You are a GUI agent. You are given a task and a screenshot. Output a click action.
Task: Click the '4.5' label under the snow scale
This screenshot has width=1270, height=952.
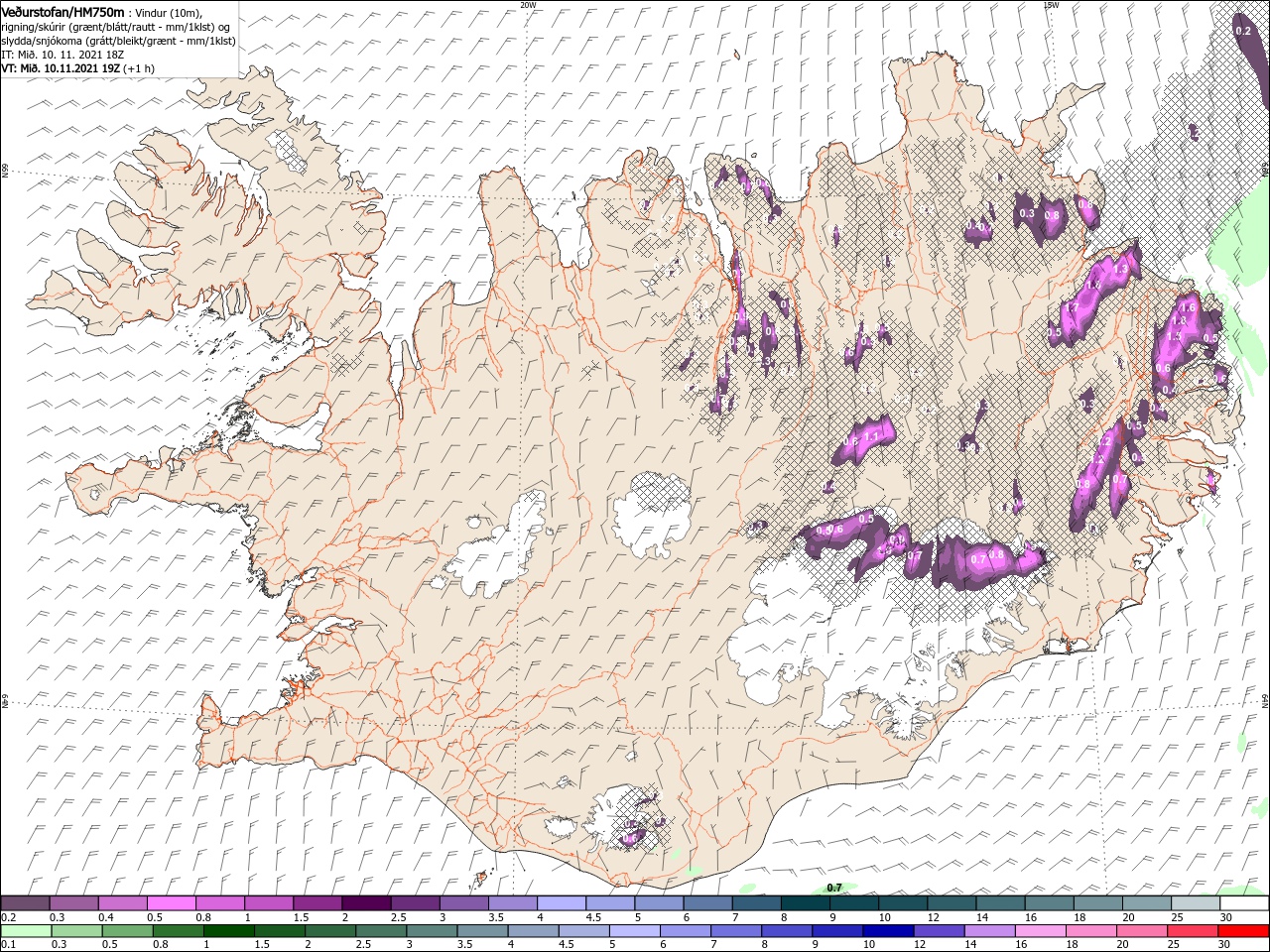(x=594, y=917)
